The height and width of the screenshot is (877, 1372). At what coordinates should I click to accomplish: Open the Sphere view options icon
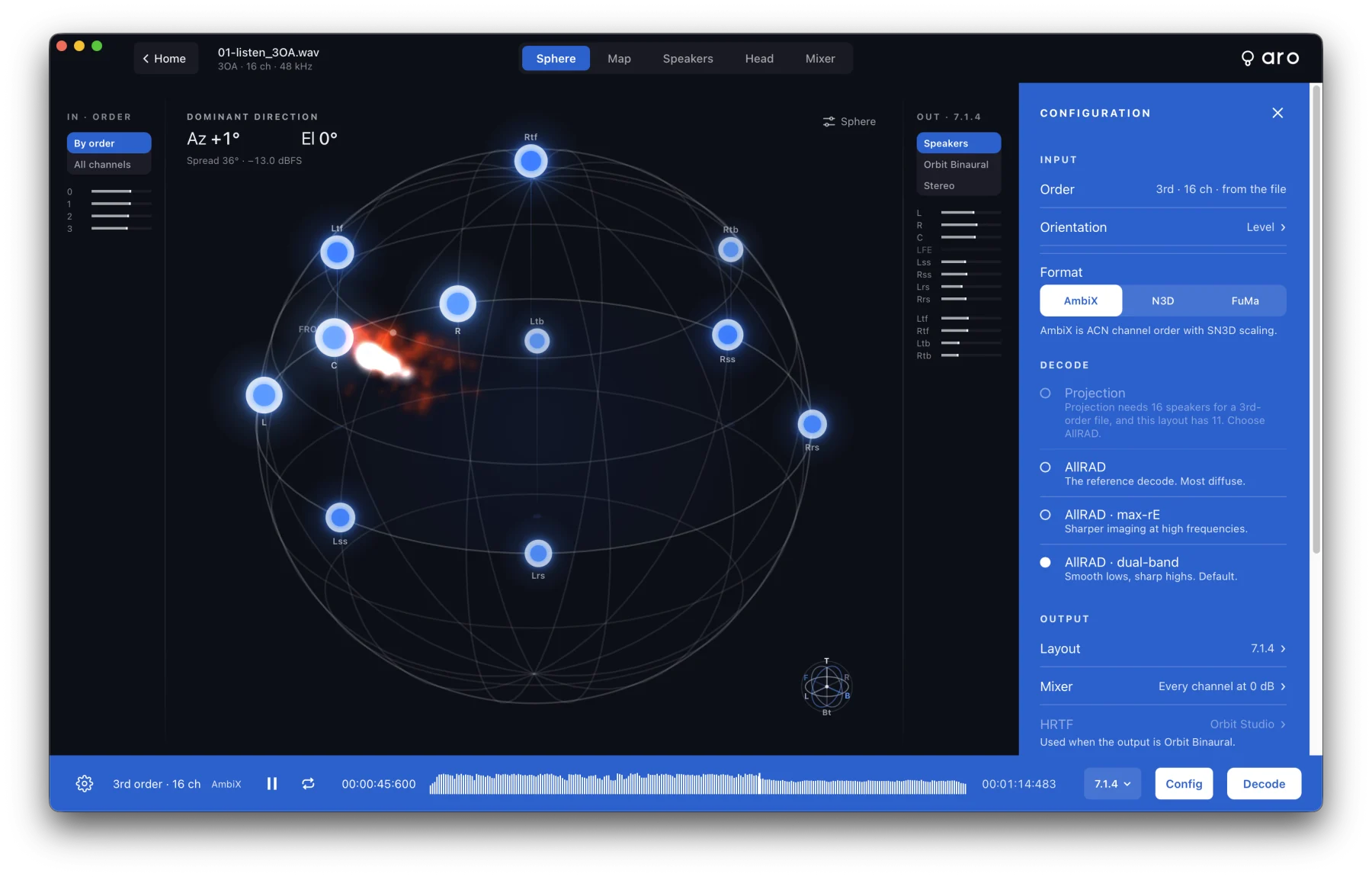(x=829, y=122)
